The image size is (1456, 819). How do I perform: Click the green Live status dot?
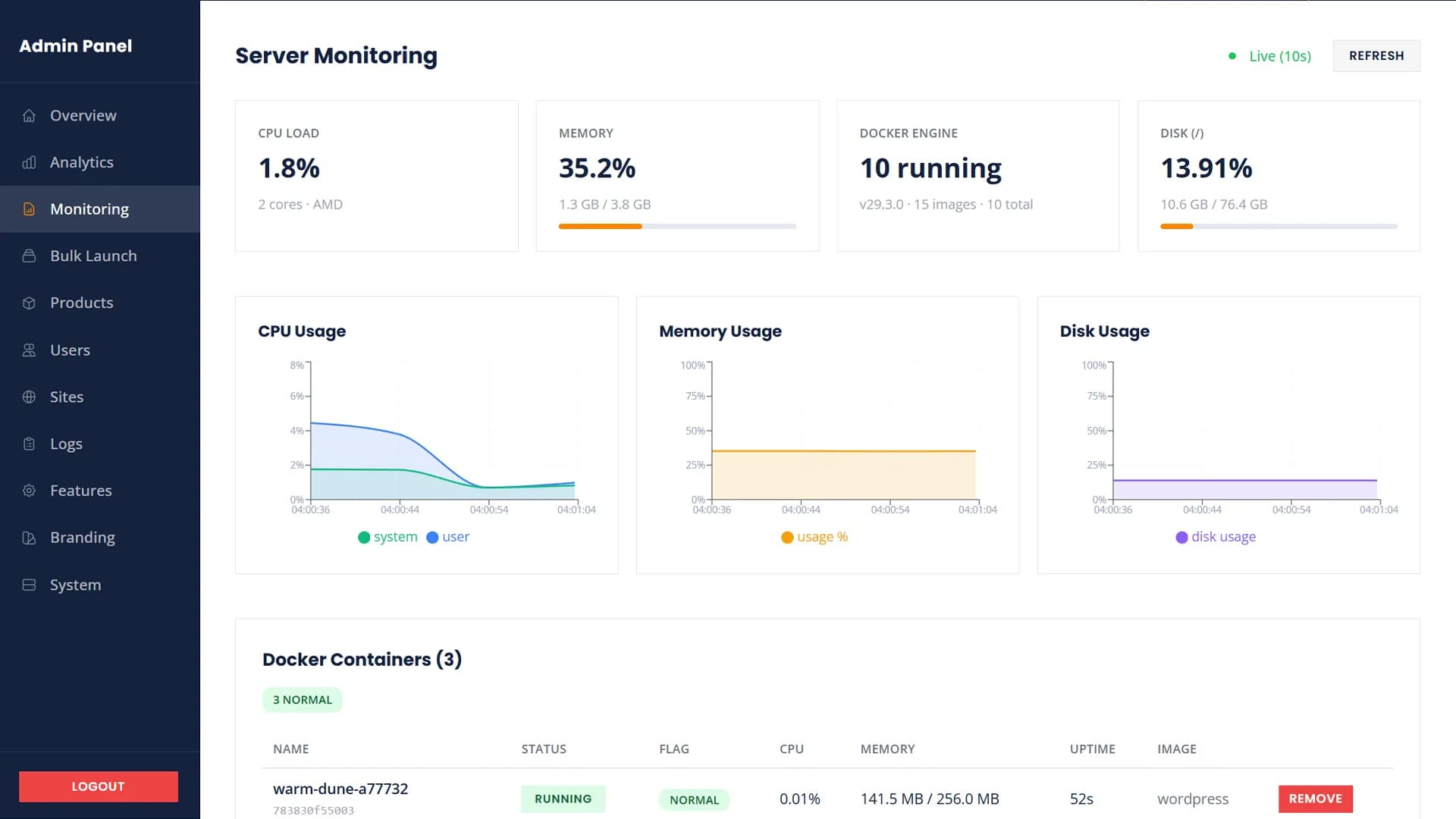pyautogui.click(x=1232, y=56)
